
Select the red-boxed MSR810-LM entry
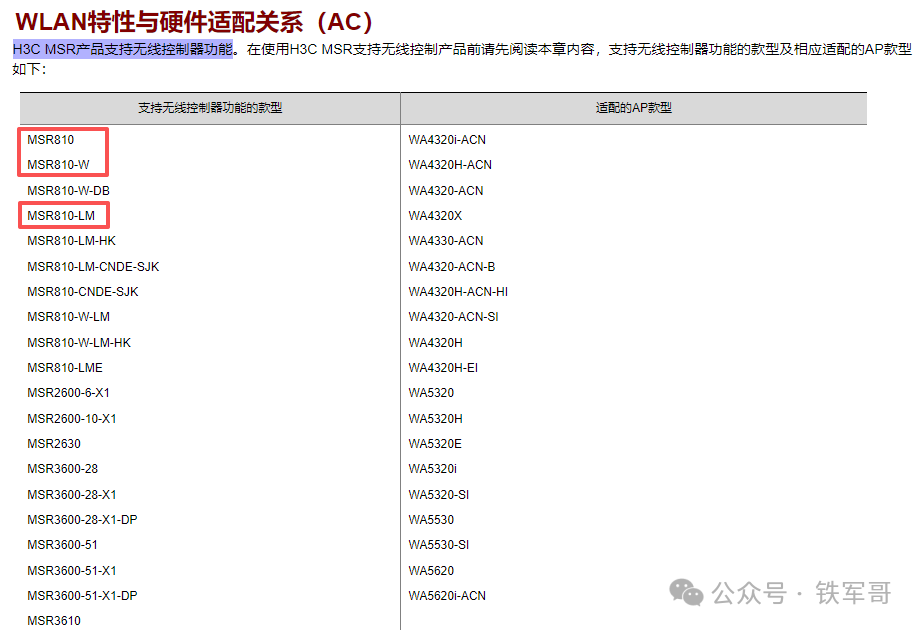click(61, 216)
